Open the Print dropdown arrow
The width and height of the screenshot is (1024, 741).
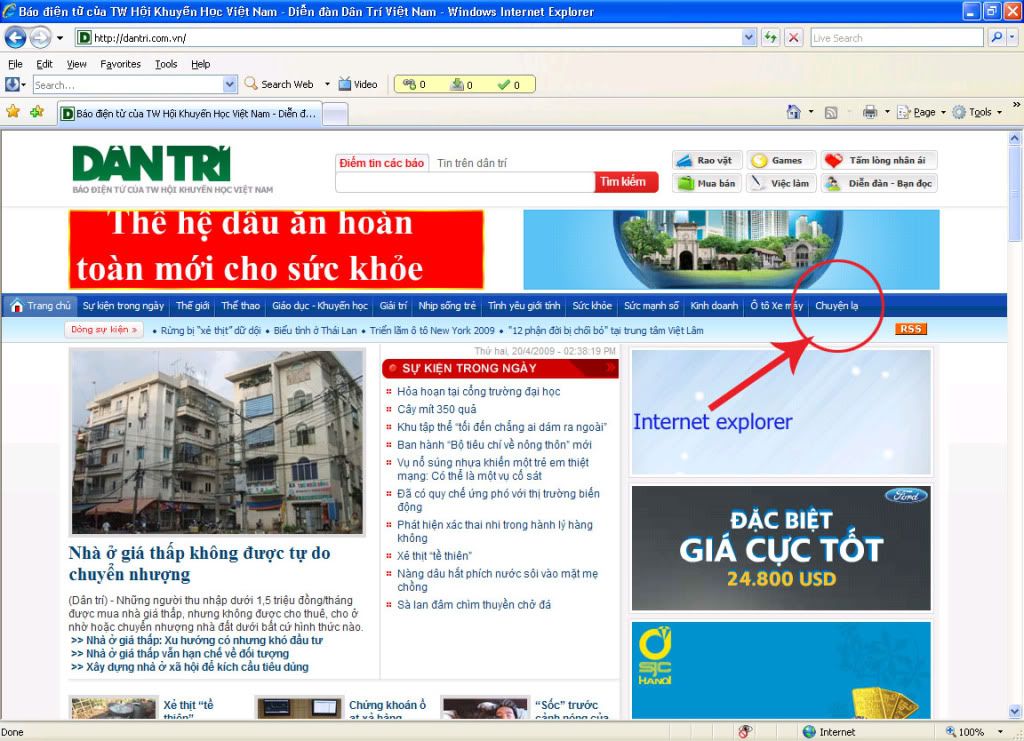tap(887, 112)
